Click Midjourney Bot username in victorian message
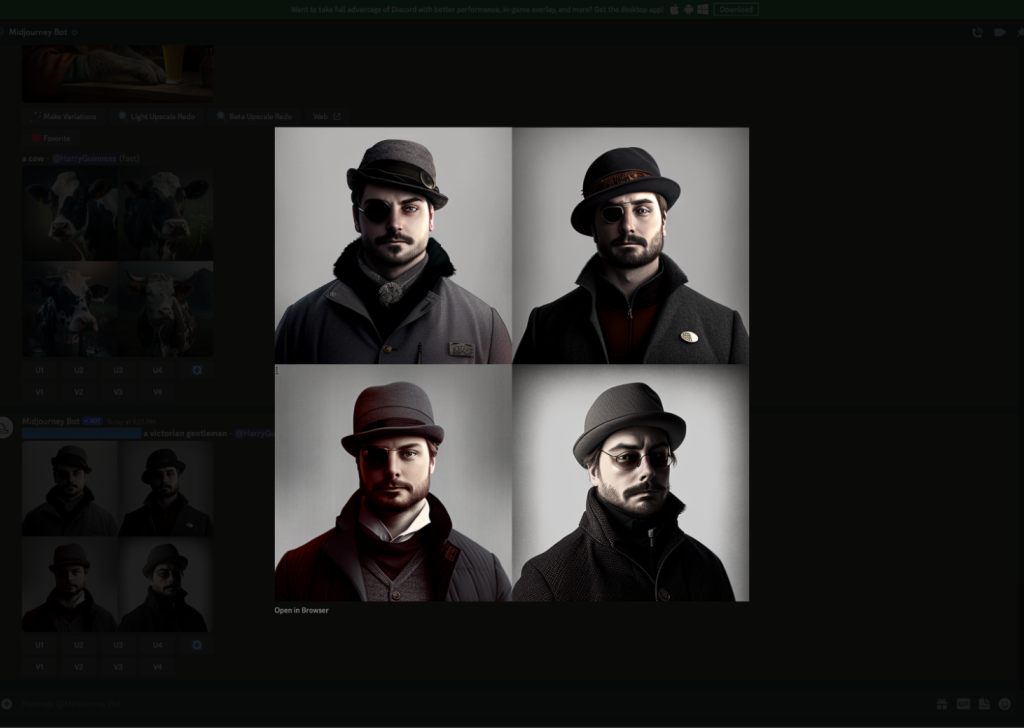 point(50,422)
